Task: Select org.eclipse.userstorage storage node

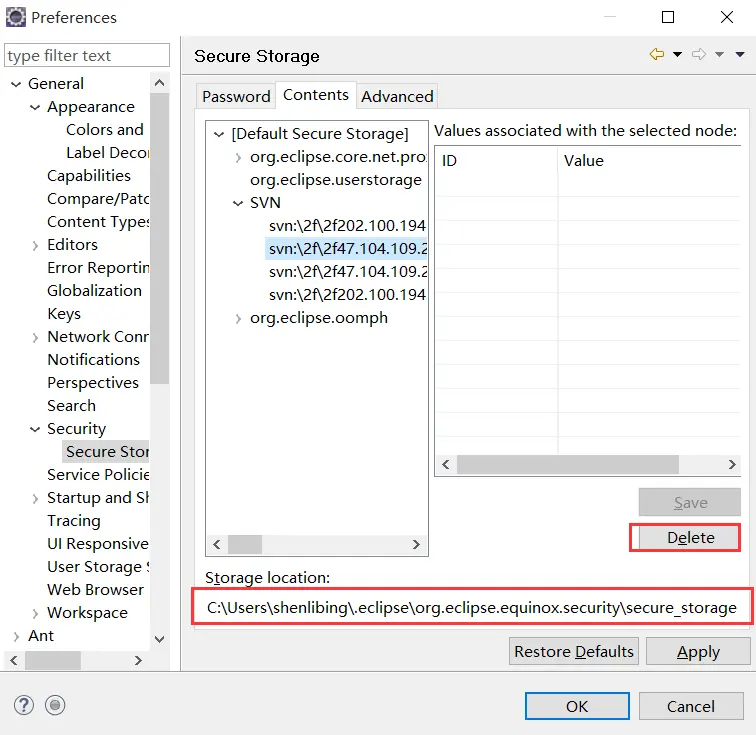Action: (336, 180)
